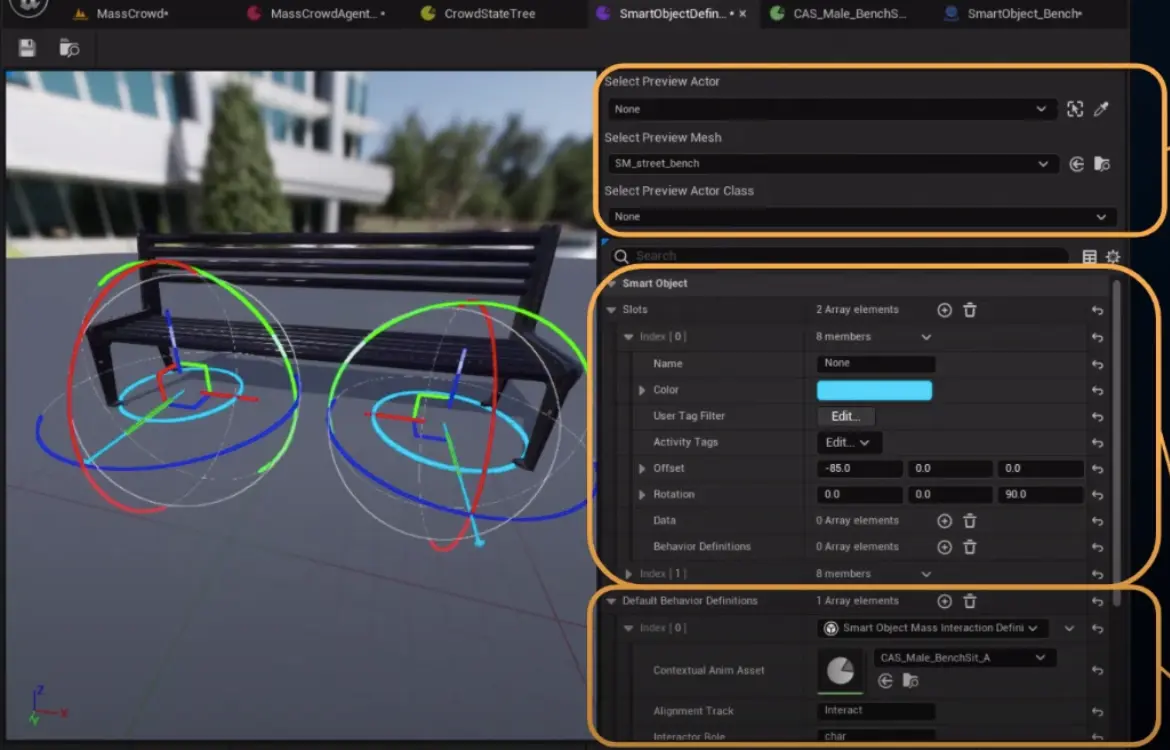The image size is (1170, 750).
Task: Delete all Slots array elements
Action: tap(969, 310)
